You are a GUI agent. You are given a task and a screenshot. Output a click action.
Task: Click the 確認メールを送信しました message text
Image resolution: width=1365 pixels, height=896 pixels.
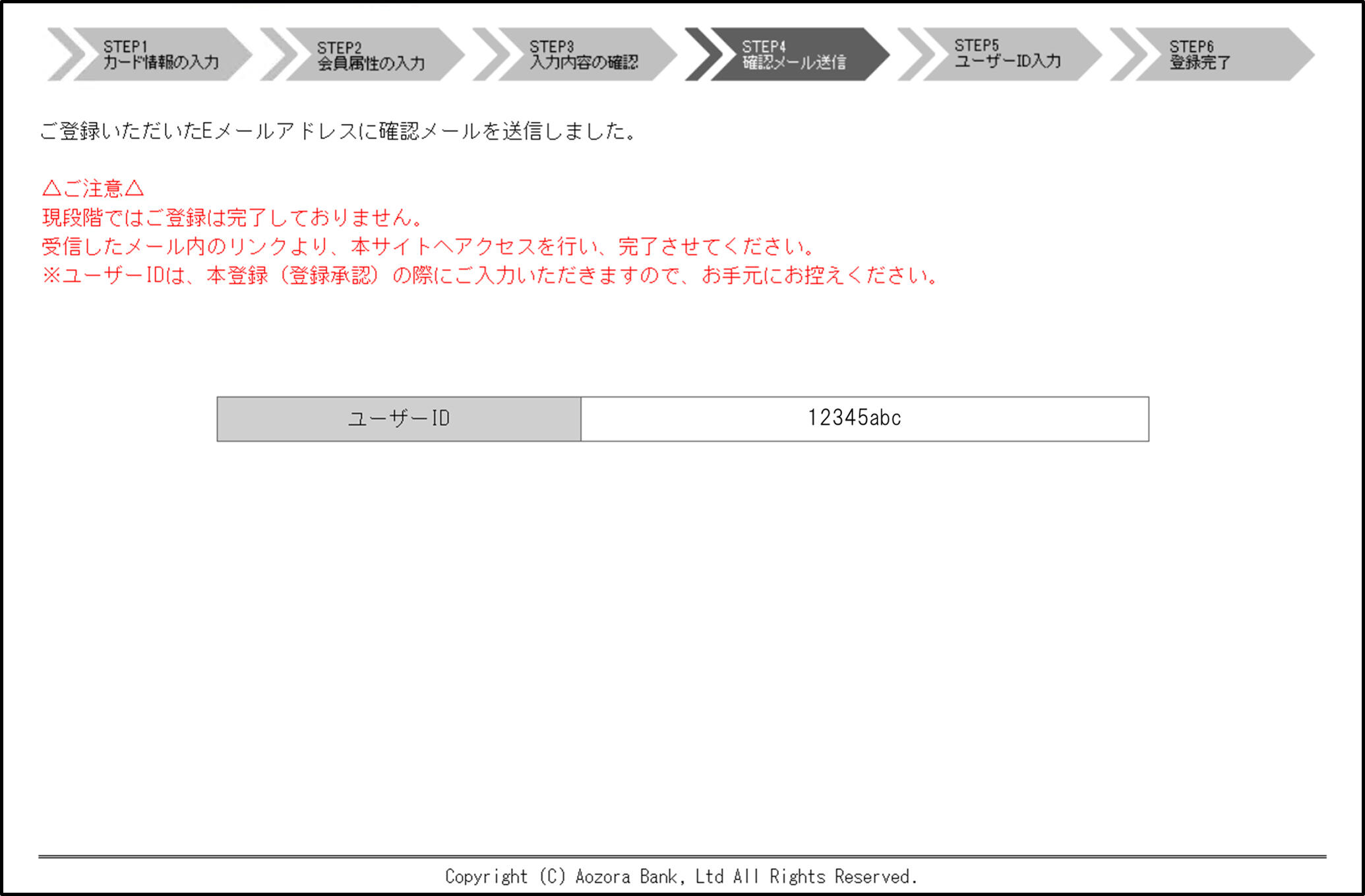click(x=338, y=131)
